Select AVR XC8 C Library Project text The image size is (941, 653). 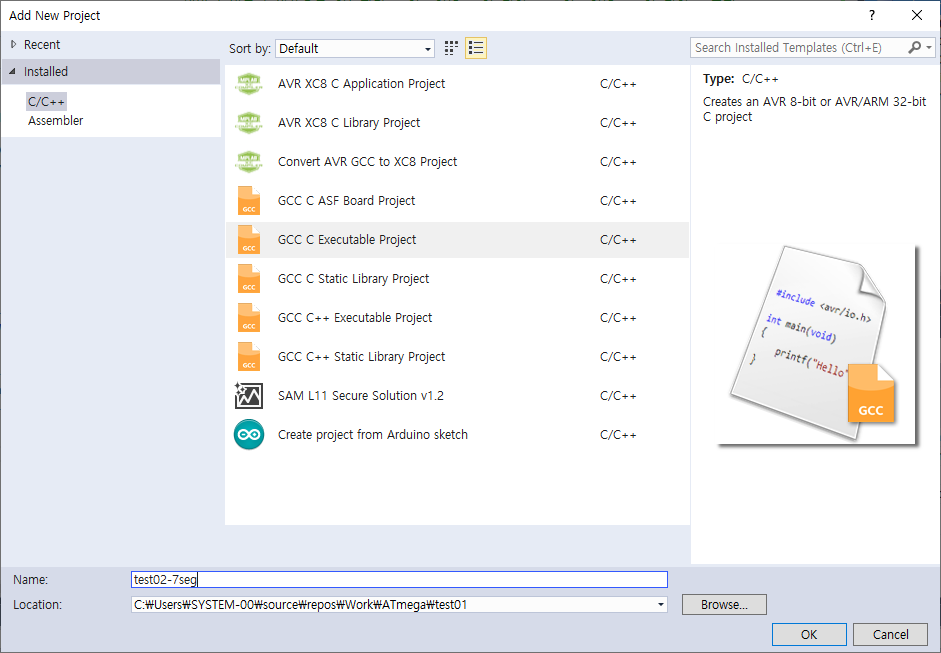click(349, 122)
